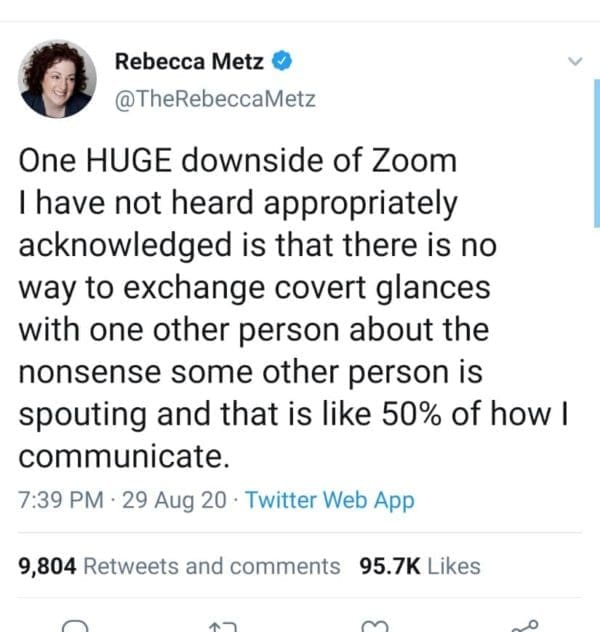Show the 95.7K likes count
The height and width of the screenshot is (632, 600).
[x=390, y=566]
